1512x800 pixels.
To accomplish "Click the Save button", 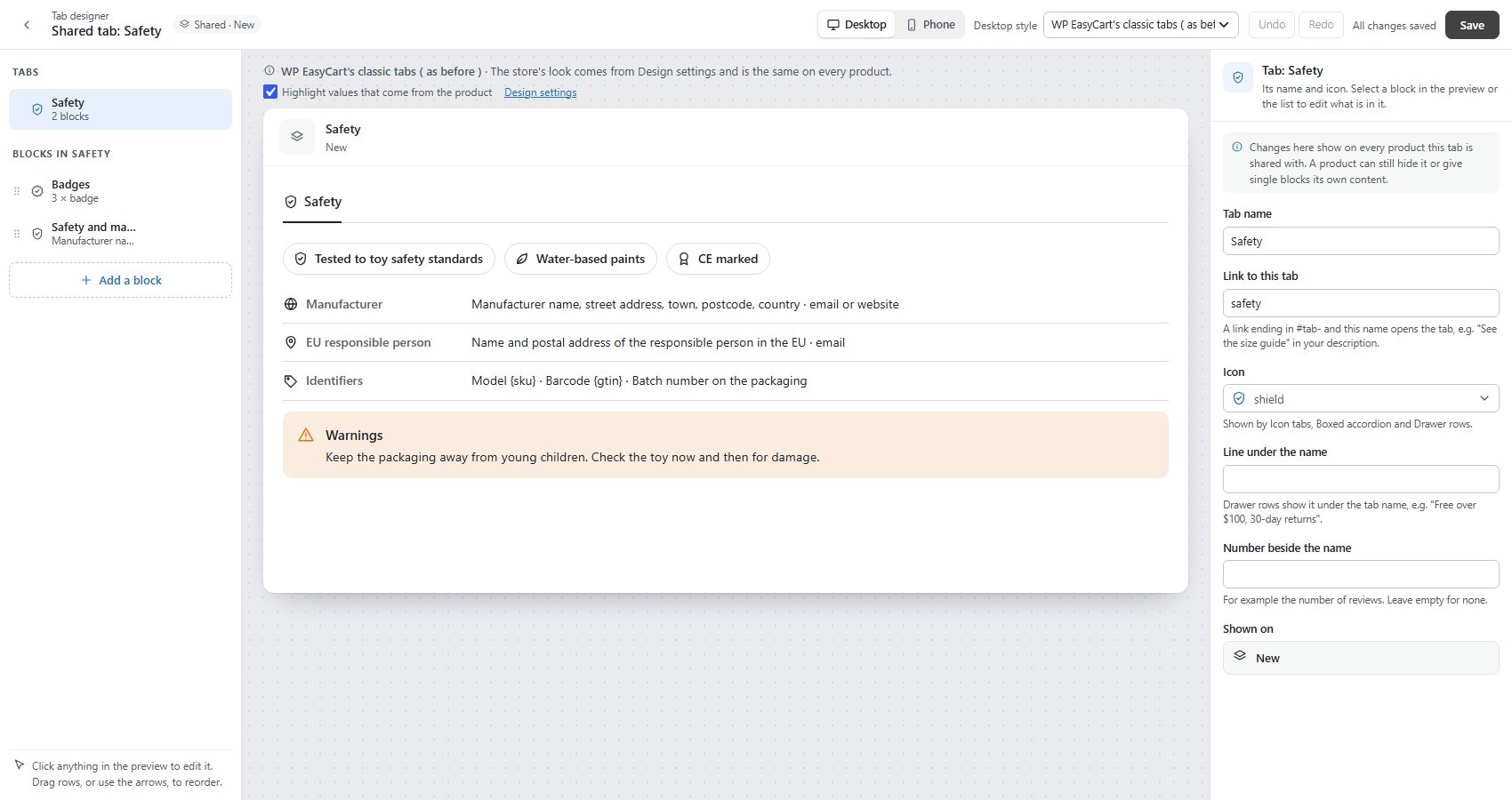I will [x=1472, y=25].
